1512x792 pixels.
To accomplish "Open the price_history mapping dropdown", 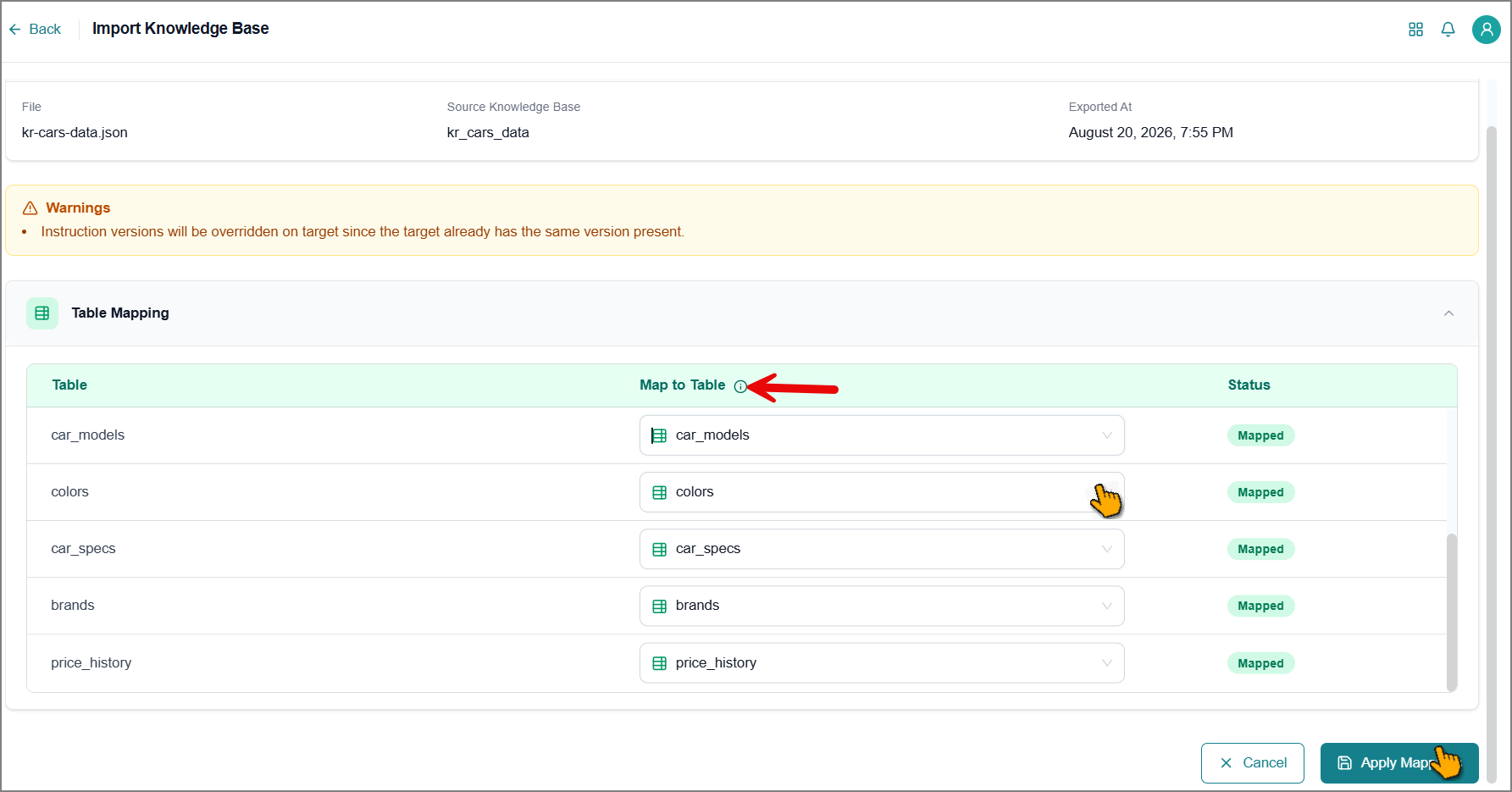I will 882,663.
